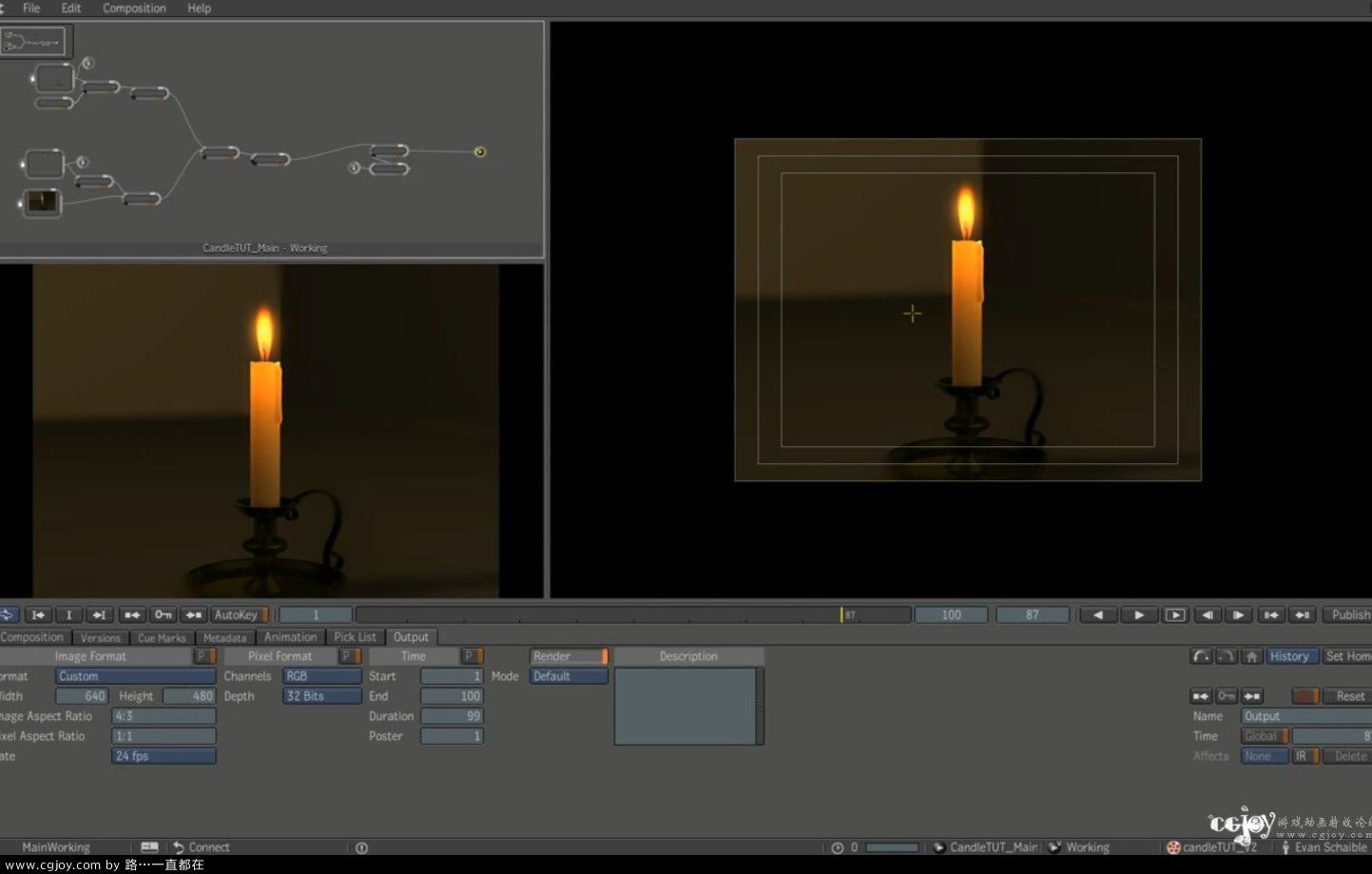Viewport: 1372px width, 874px height.
Task: Click schematic overview minimap thumbnail
Action: coord(35,42)
